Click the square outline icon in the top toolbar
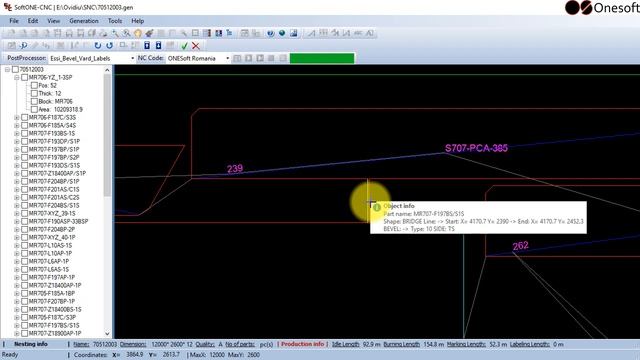640x360 pixels. pos(196,33)
